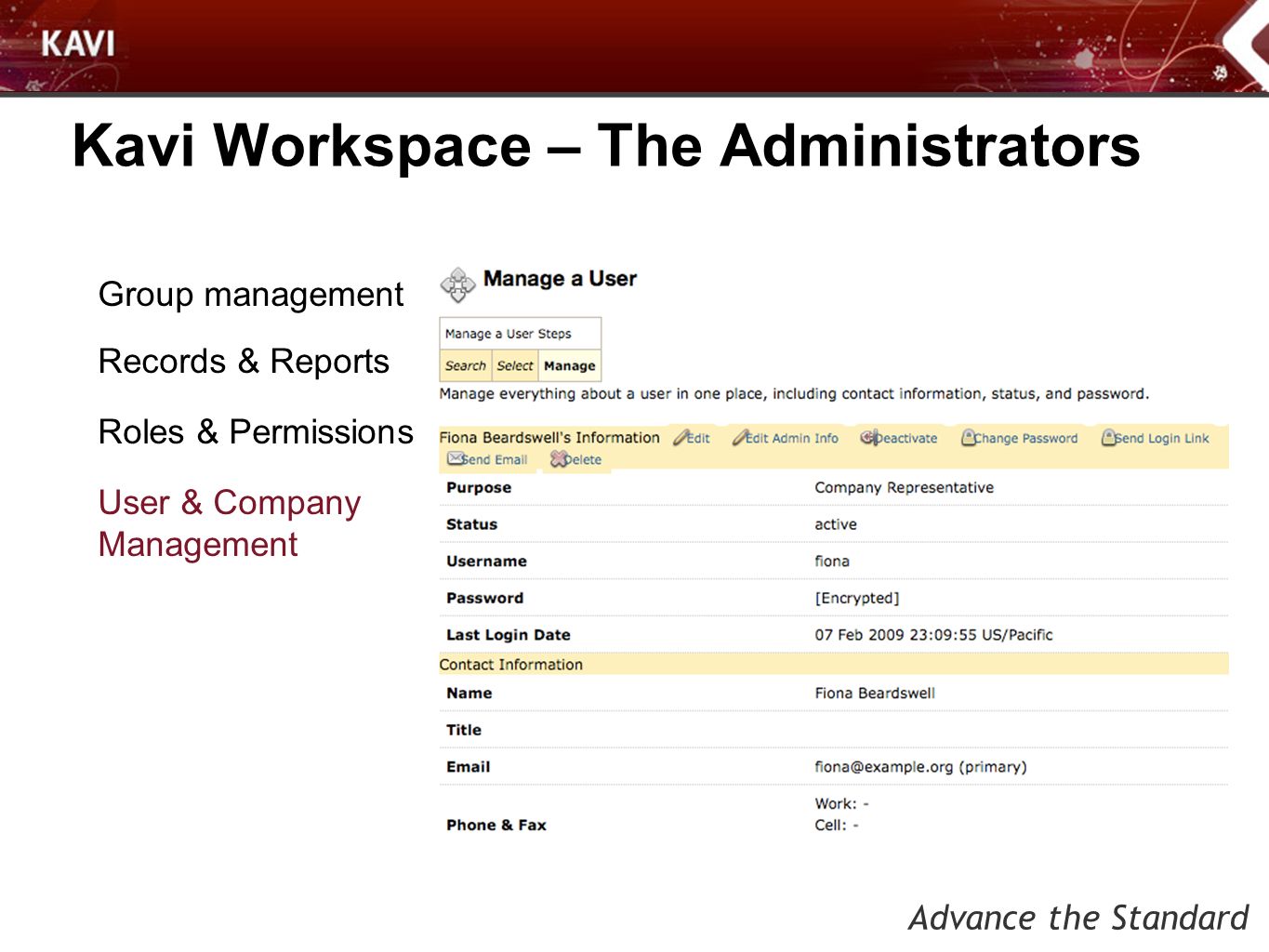Image resolution: width=1269 pixels, height=952 pixels.
Task: Click the Cell phone entry
Action: (837, 826)
